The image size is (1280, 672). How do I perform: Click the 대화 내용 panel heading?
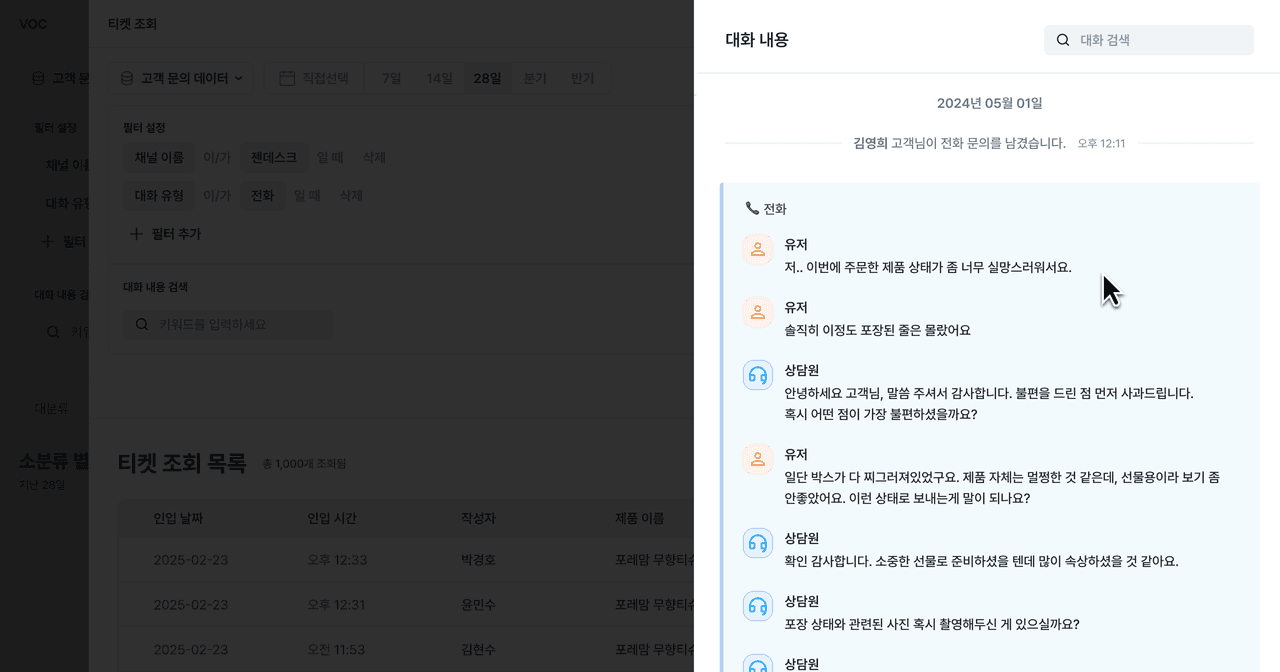(757, 40)
